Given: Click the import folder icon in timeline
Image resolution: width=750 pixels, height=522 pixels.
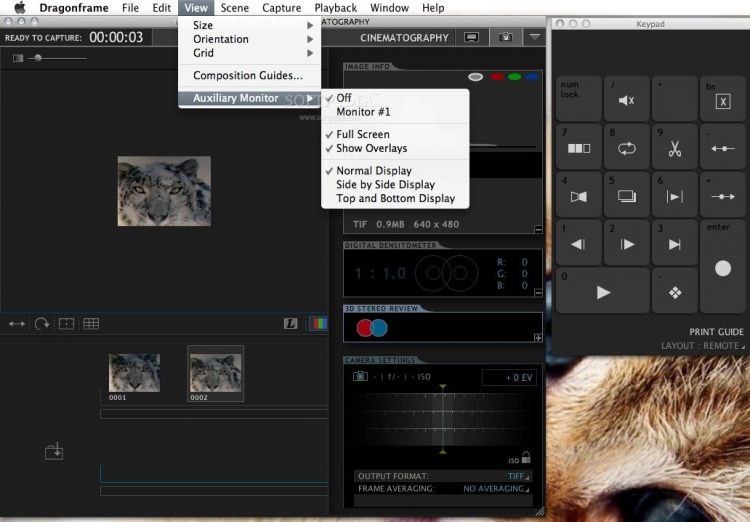Looking at the screenshot, I should [x=54, y=452].
